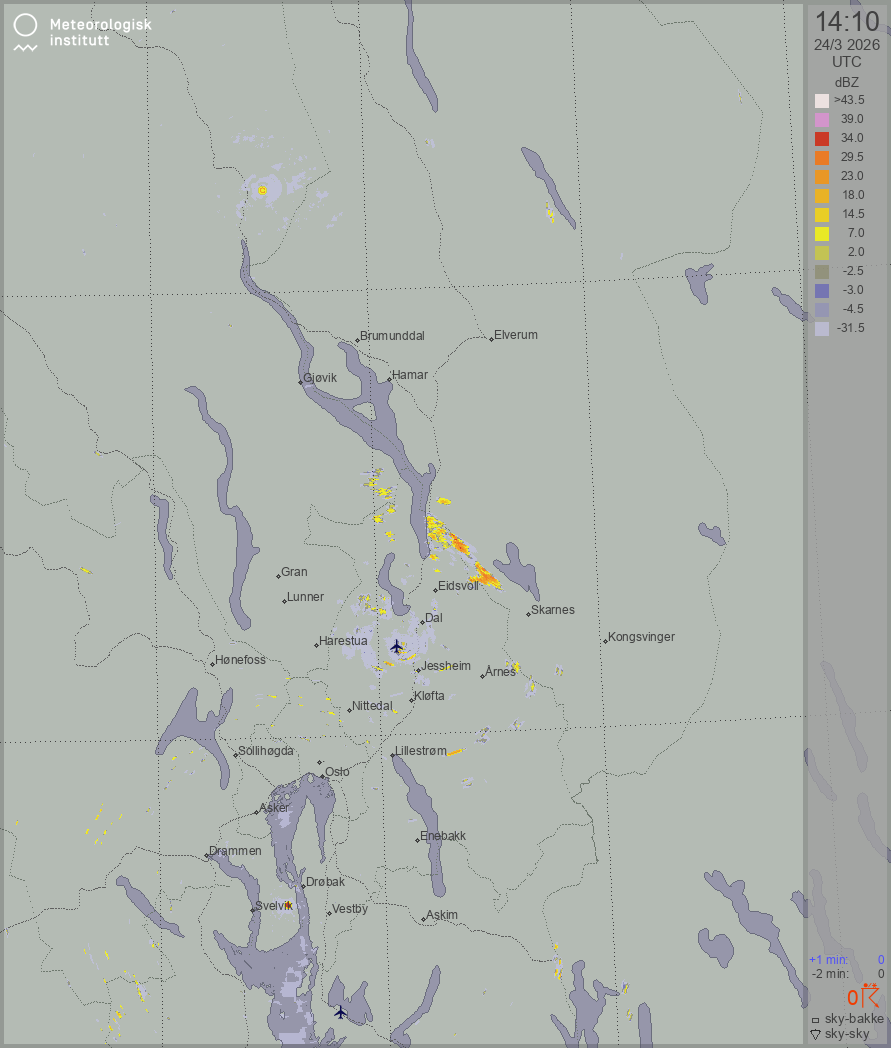Click the sky-sky triangle symbol

(x=815, y=1034)
